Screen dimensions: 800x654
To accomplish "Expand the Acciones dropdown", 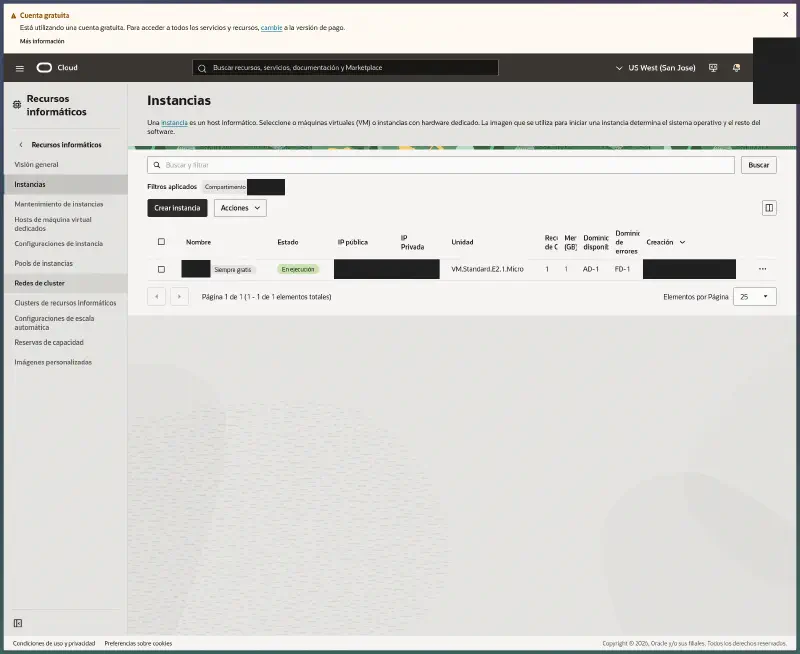I will [x=240, y=208].
